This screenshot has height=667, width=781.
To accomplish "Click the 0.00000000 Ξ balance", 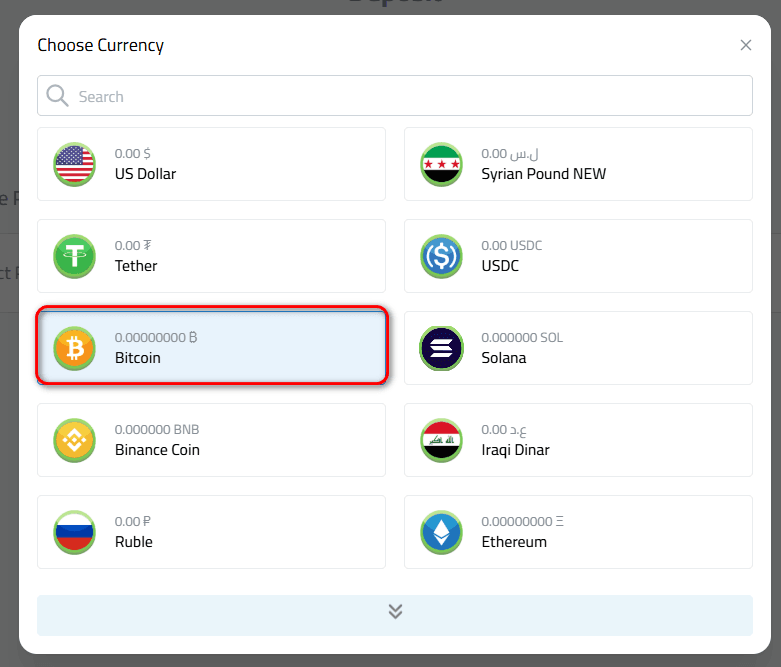I will pos(522,522).
